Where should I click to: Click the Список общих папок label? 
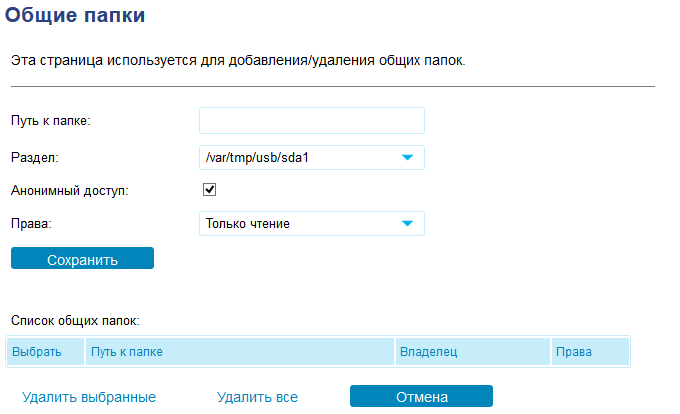click(x=75, y=320)
